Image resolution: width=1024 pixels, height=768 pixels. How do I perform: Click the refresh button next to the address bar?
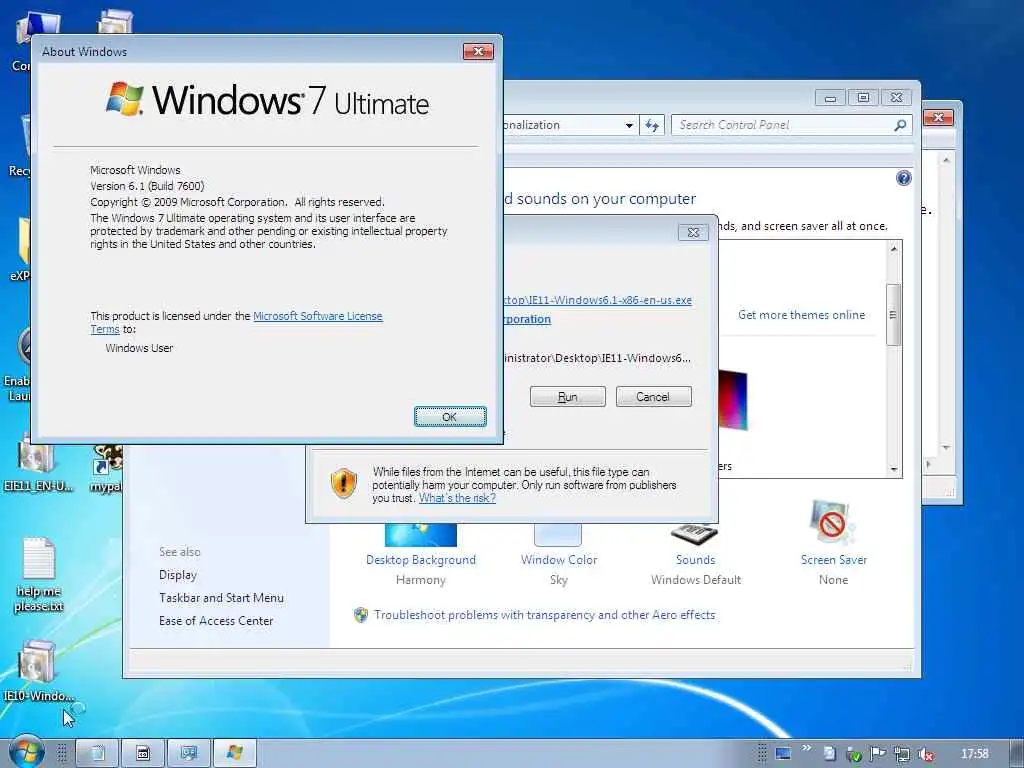[x=652, y=125]
